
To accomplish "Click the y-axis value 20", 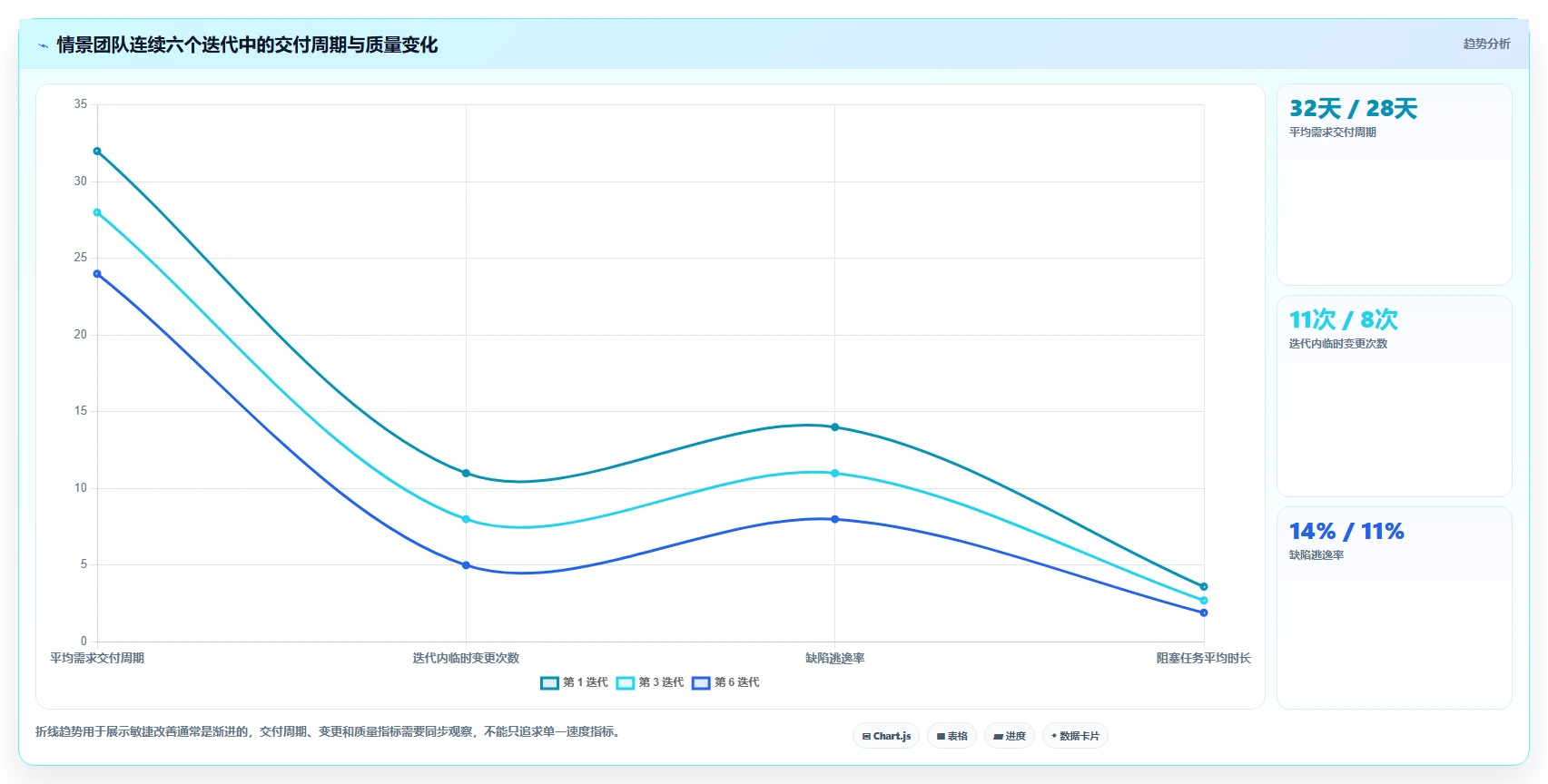I will tap(81, 335).
